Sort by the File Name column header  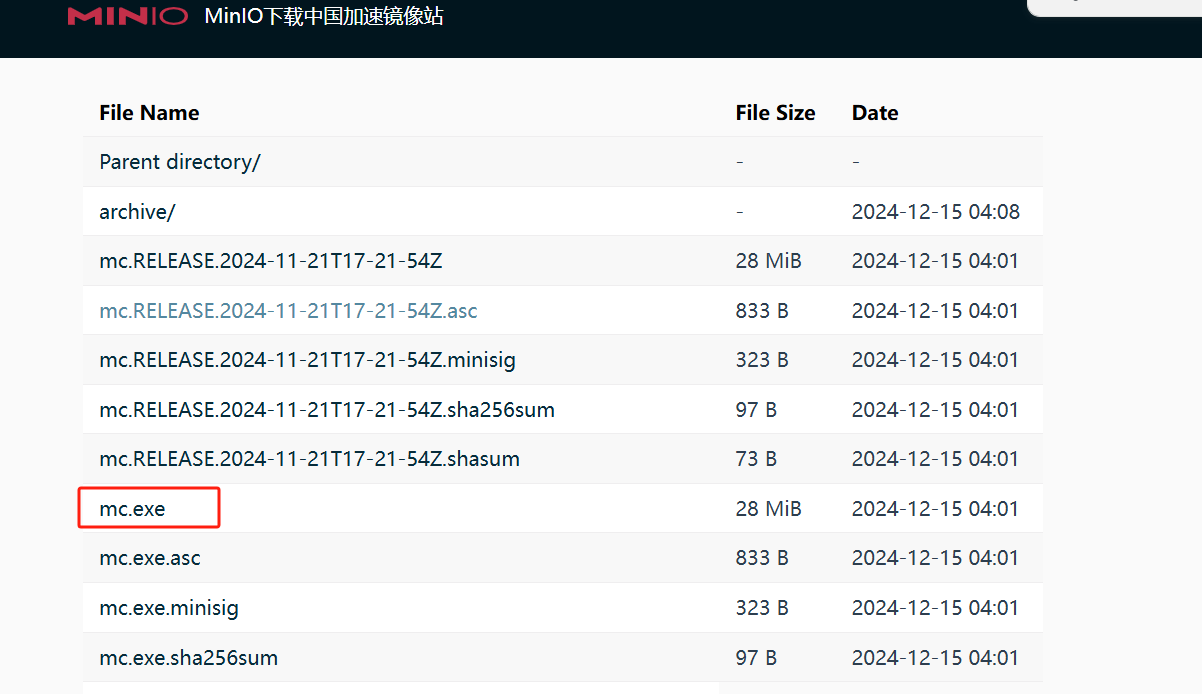click(x=149, y=113)
